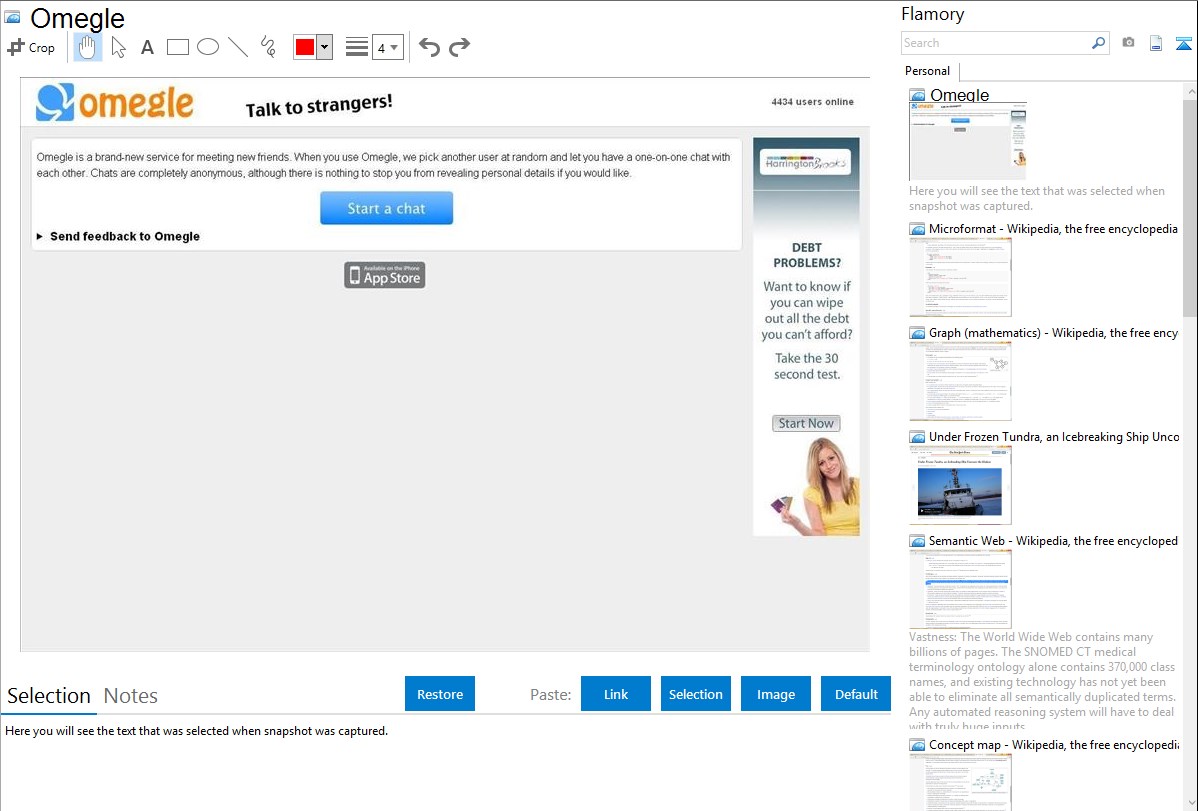Click the "Microformat - Wikipedia" snapshot title
The width and height of the screenshot is (1198, 811).
[1053, 229]
